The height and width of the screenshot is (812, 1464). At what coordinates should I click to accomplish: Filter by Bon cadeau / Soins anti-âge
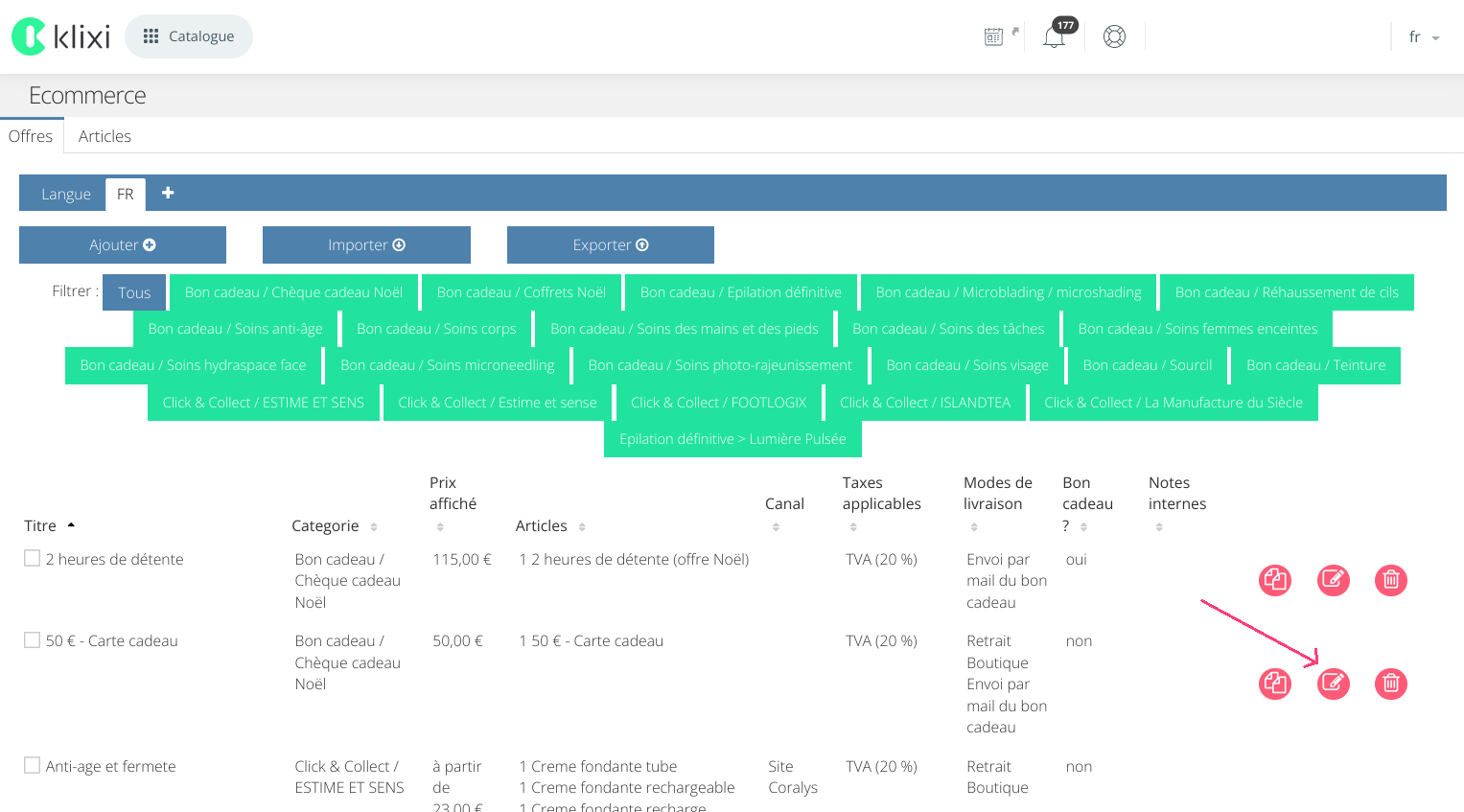(236, 329)
